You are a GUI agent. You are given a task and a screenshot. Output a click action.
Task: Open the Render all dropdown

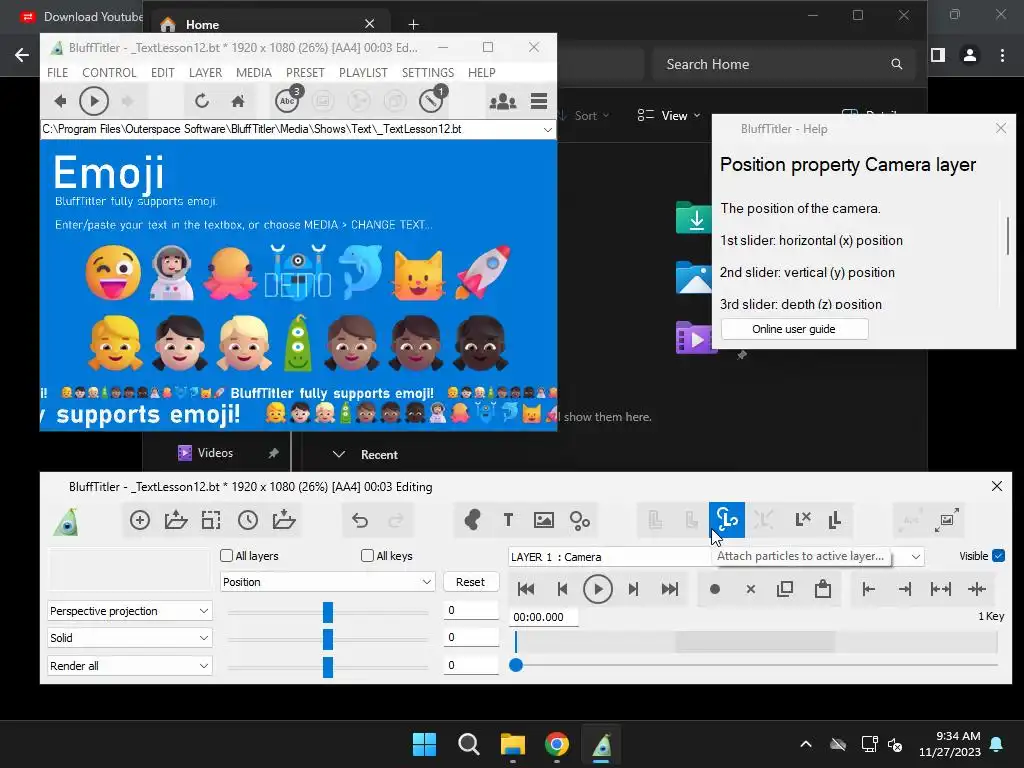(129, 665)
